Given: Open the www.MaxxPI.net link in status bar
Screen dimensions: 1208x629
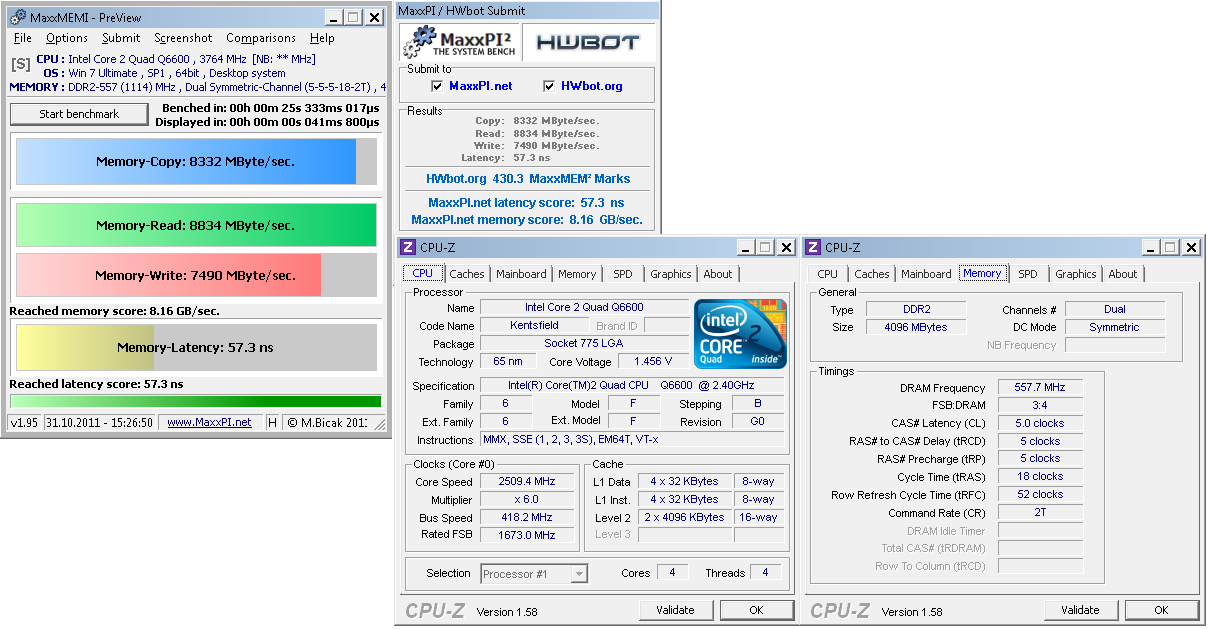Looking at the screenshot, I should [209, 422].
